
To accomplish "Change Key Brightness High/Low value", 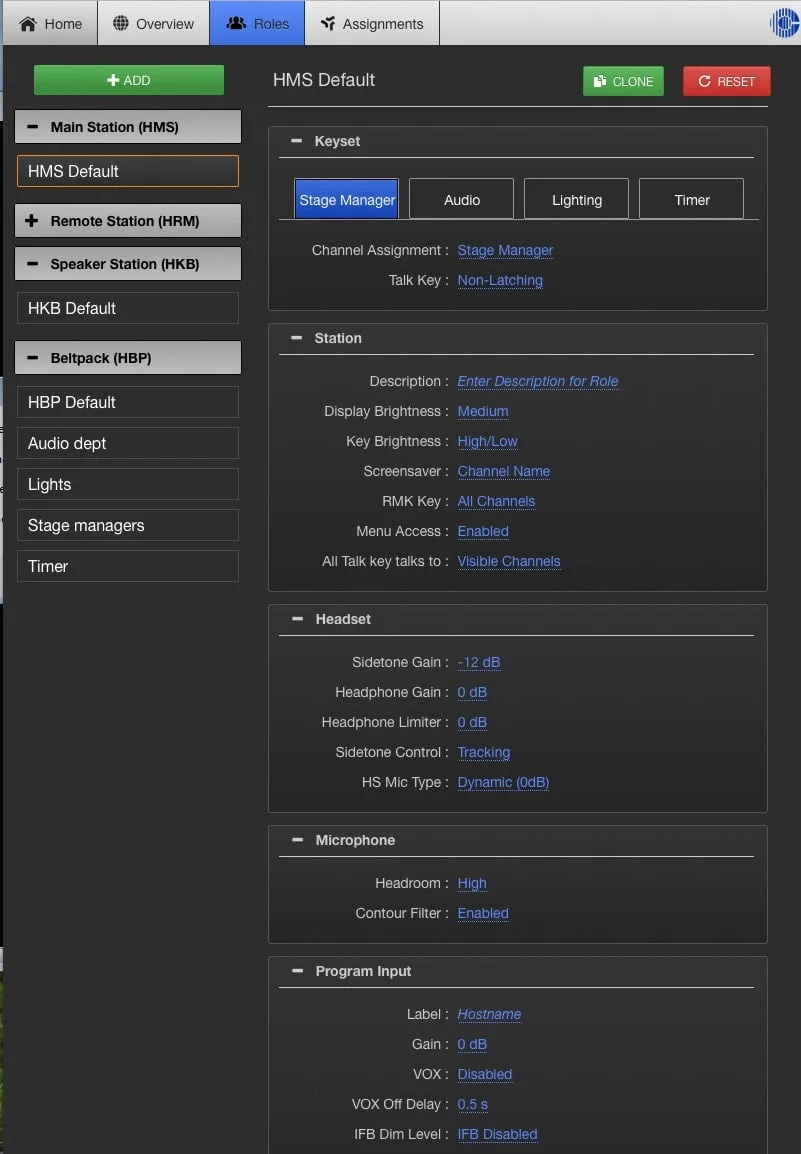I will coord(487,442).
